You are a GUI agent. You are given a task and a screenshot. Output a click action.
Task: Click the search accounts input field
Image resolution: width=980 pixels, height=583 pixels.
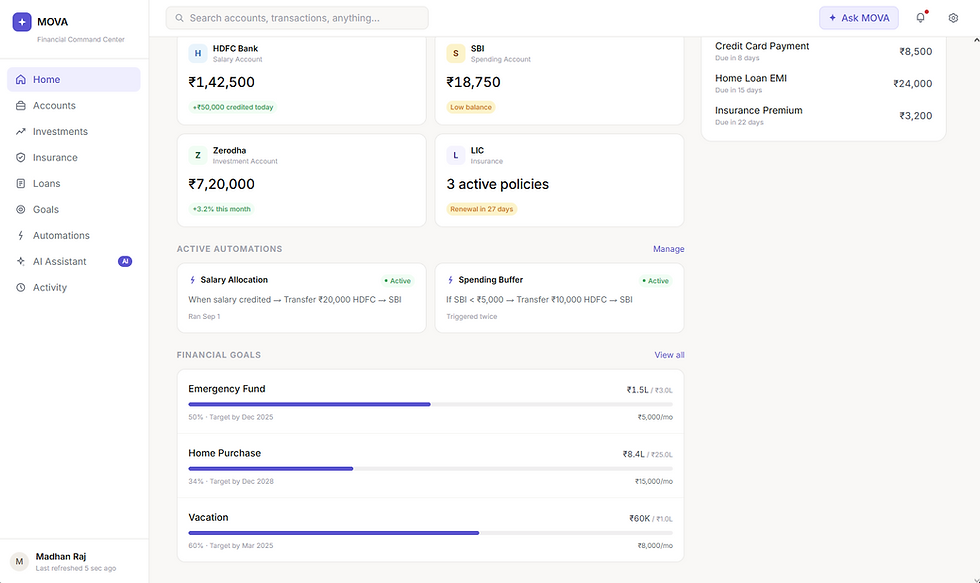point(297,18)
